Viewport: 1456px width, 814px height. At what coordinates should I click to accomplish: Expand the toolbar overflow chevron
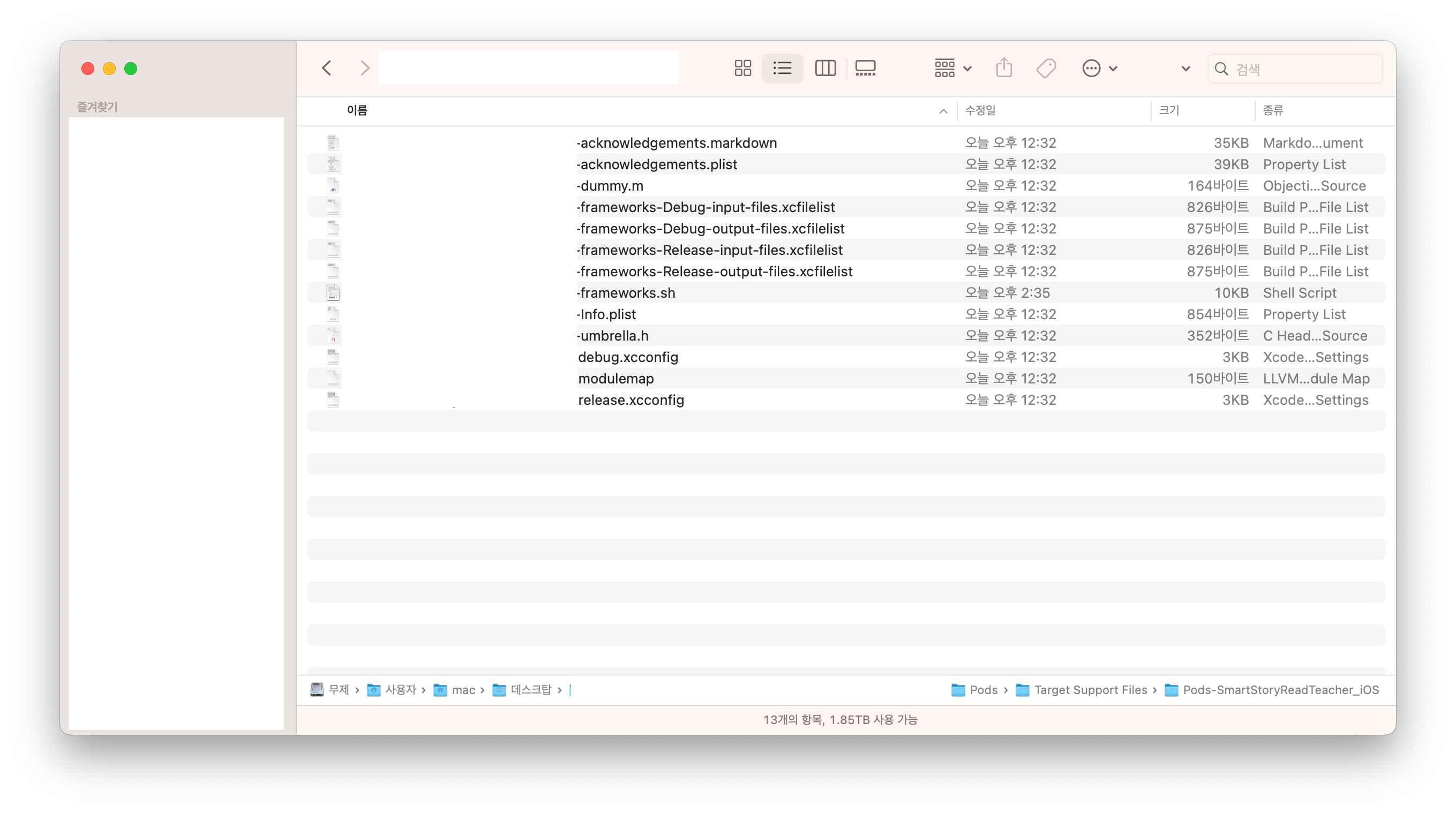click(x=1185, y=69)
